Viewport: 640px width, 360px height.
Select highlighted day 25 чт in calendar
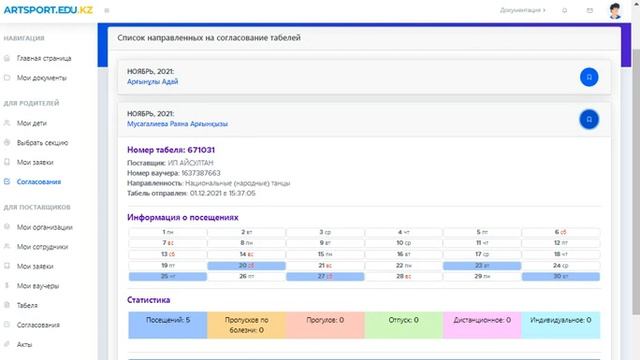pyautogui.click(x=168, y=277)
